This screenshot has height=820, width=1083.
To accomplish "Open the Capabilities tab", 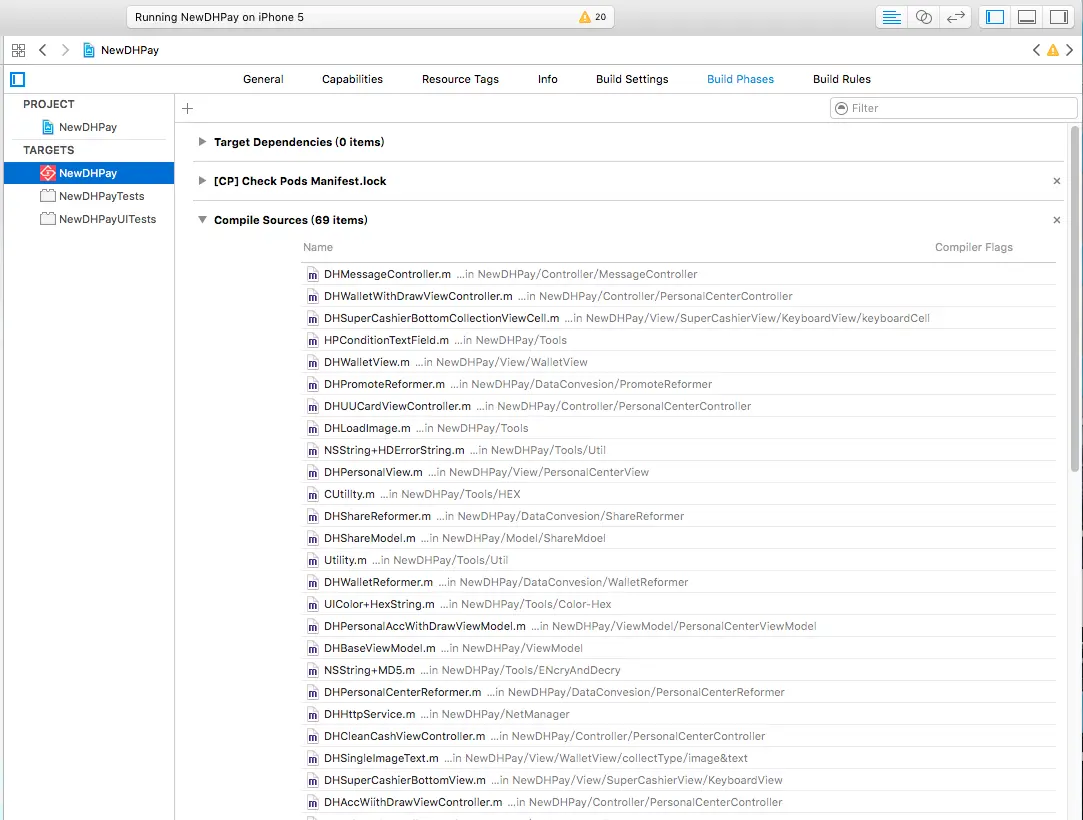I will click(352, 79).
